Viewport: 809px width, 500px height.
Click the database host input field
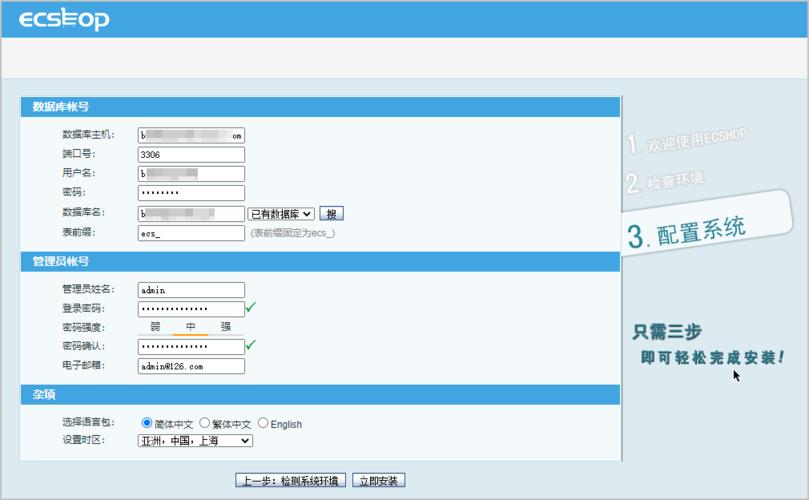(x=191, y=135)
